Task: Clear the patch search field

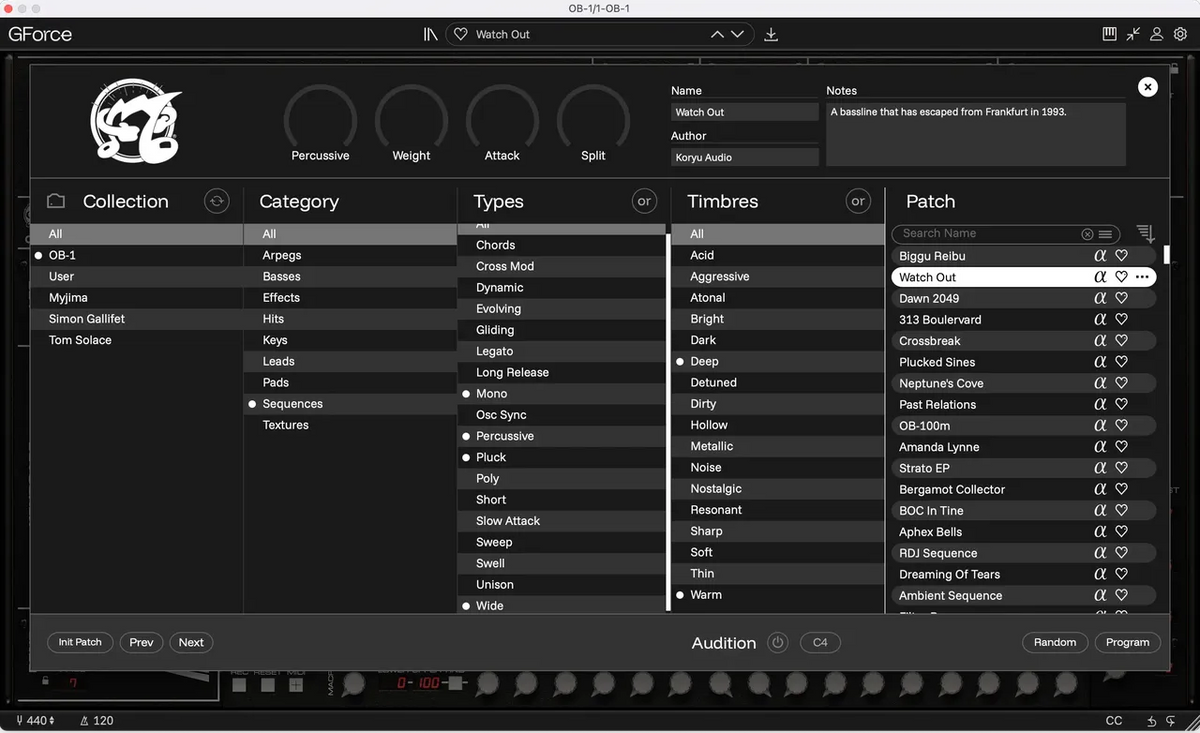Action: (x=1087, y=234)
